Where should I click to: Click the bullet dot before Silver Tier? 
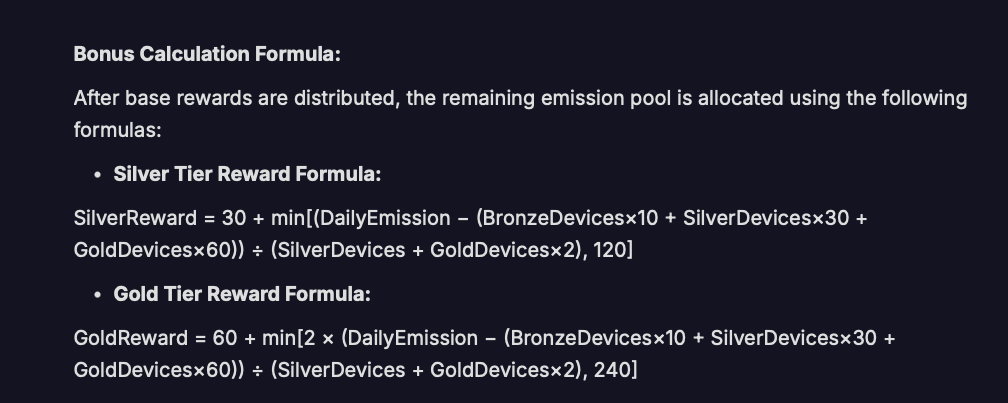[x=98, y=174]
